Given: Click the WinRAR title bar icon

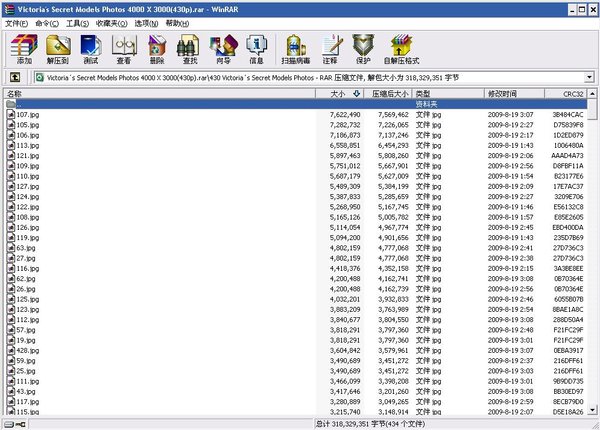Looking at the screenshot, I should click(9, 9).
